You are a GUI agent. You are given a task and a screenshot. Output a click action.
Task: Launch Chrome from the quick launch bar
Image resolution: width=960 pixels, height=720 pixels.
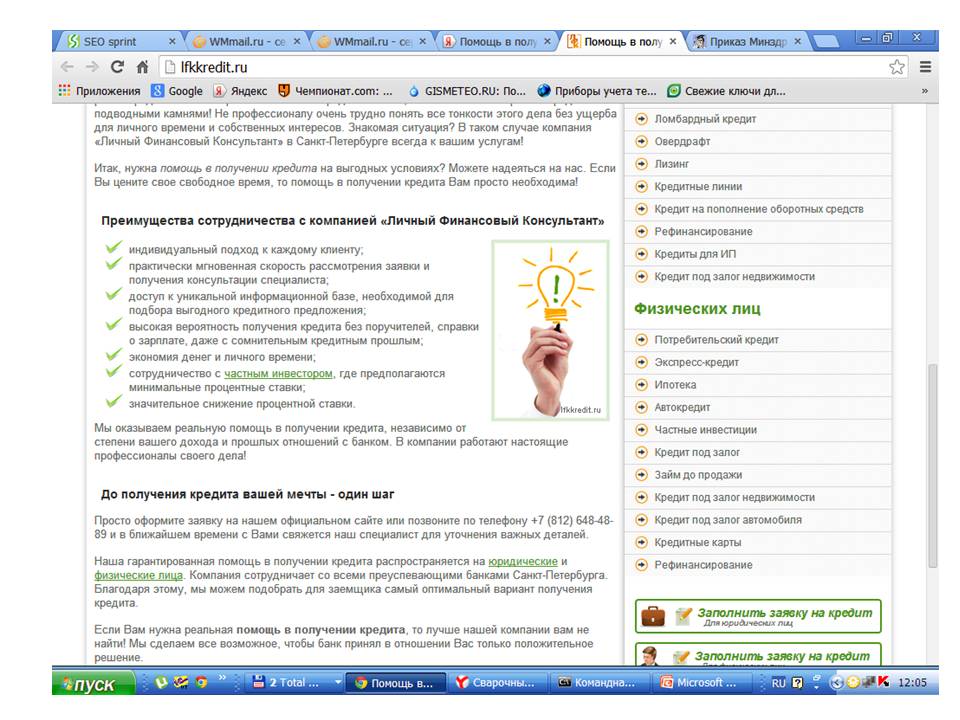[x=201, y=682]
